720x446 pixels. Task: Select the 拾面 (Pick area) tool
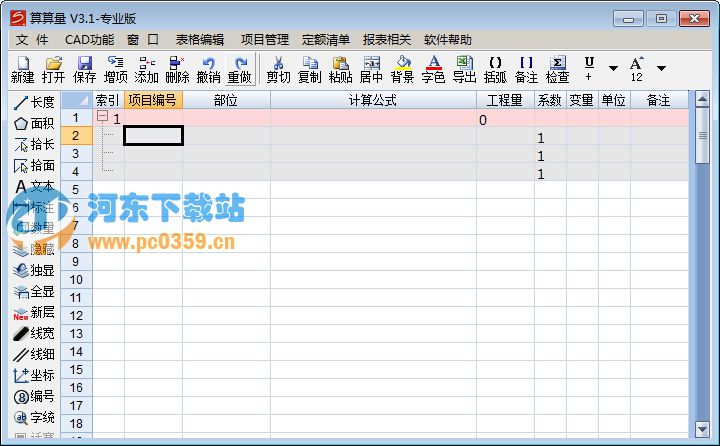[x=34, y=165]
